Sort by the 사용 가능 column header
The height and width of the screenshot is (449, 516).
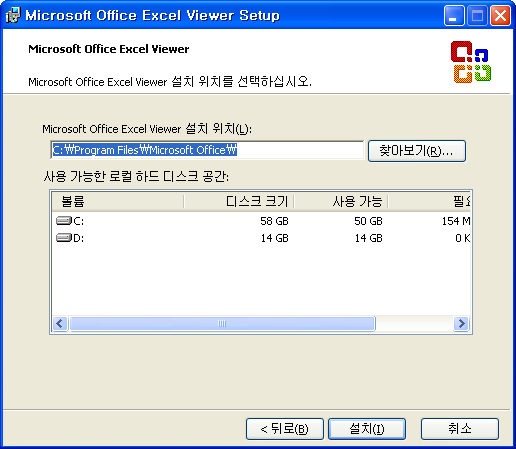pos(341,201)
